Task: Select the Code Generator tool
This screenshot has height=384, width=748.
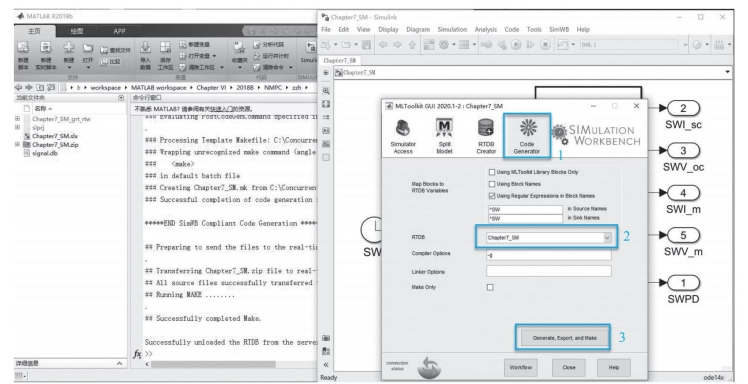Action: pyautogui.click(x=527, y=135)
